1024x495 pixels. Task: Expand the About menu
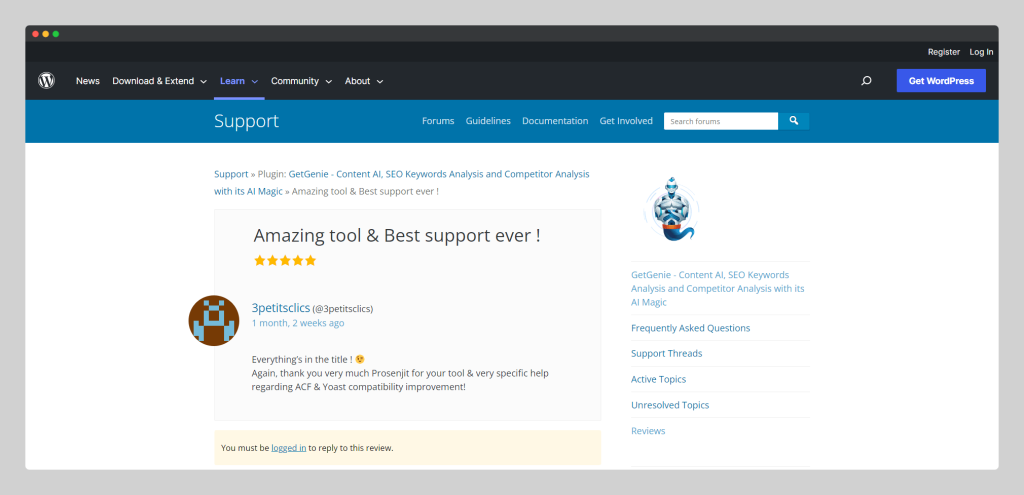click(x=364, y=81)
